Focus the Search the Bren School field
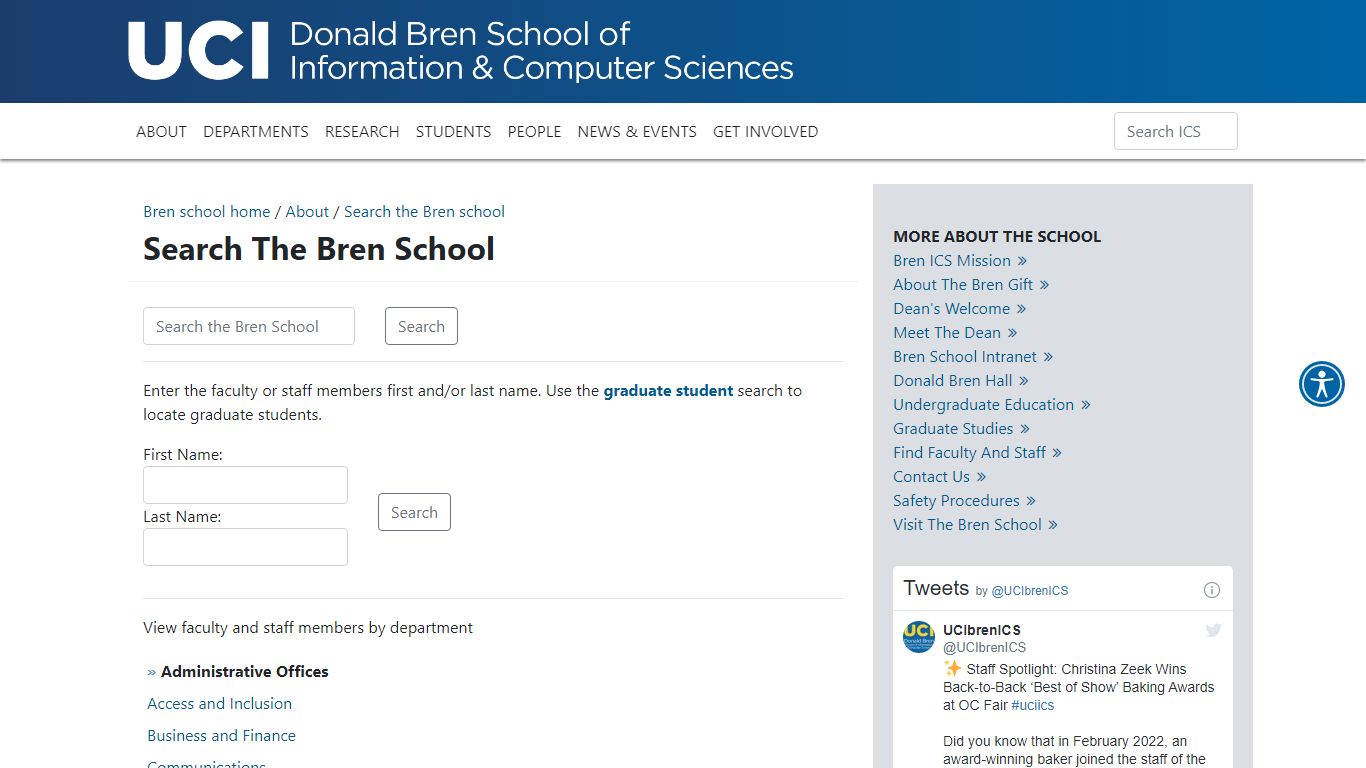The image size is (1366, 768). [x=249, y=326]
